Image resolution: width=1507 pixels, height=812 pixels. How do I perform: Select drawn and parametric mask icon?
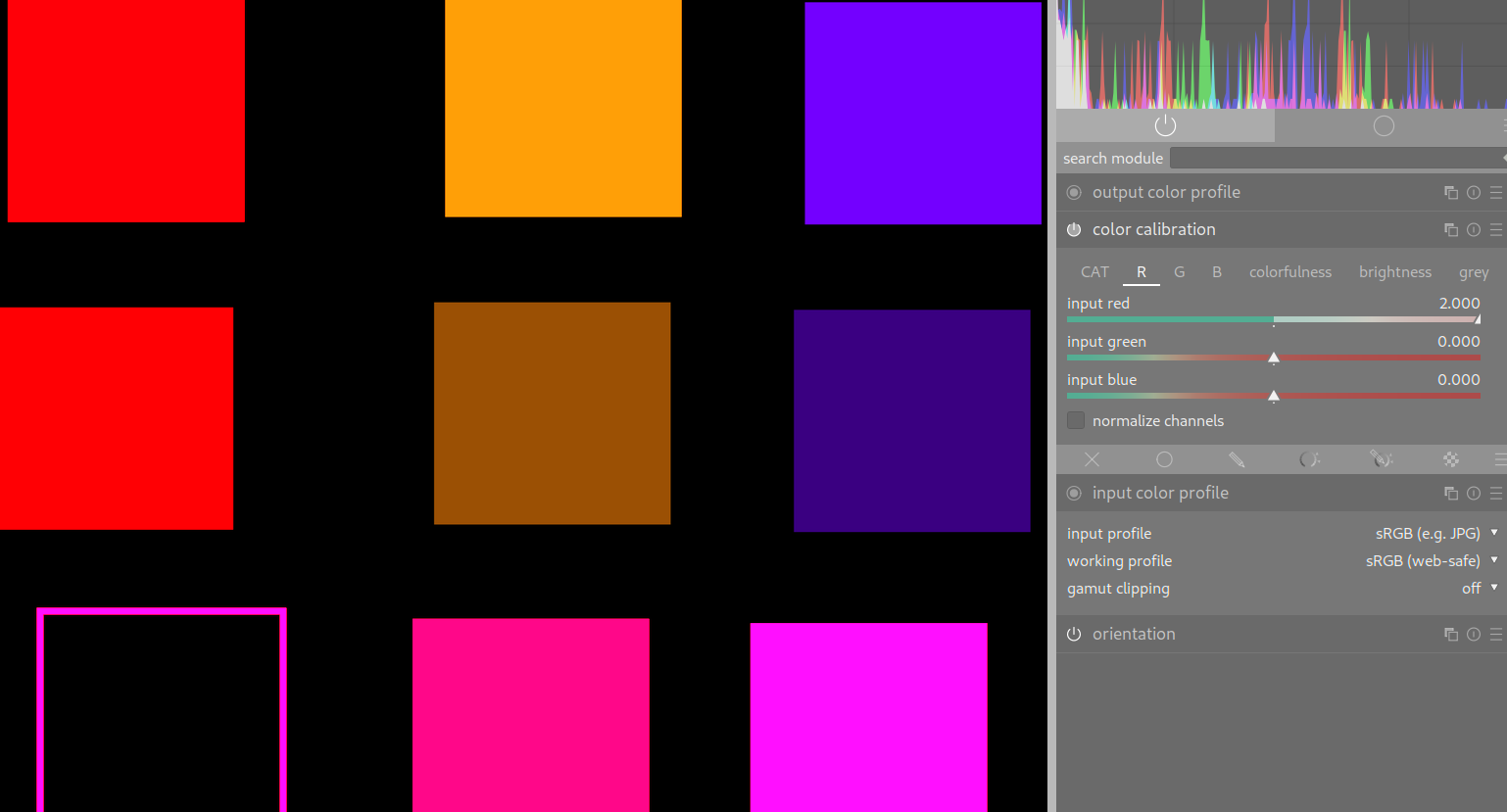[1381, 459]
